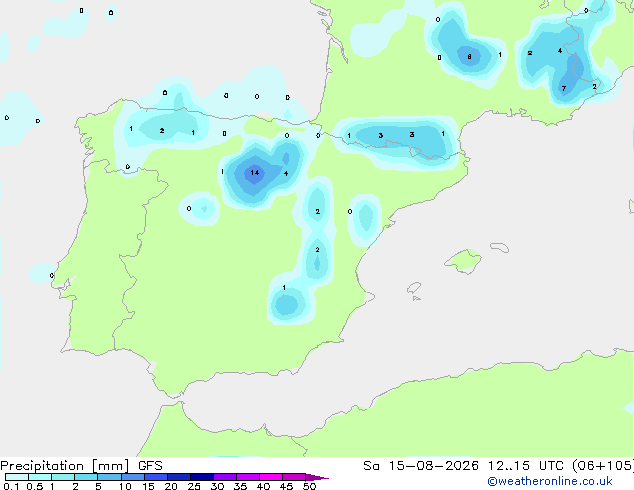Click the 20–25 mm legend color box
The height and width of the screenshot is (490, 634).
(x=179, y=477)
